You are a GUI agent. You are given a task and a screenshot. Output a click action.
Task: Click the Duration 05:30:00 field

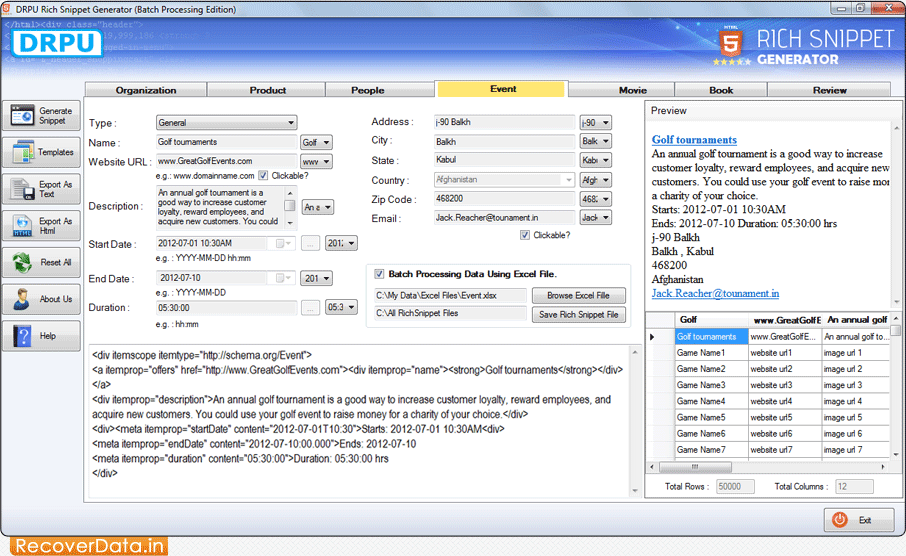pyautogui.click(x=226, y=308)
